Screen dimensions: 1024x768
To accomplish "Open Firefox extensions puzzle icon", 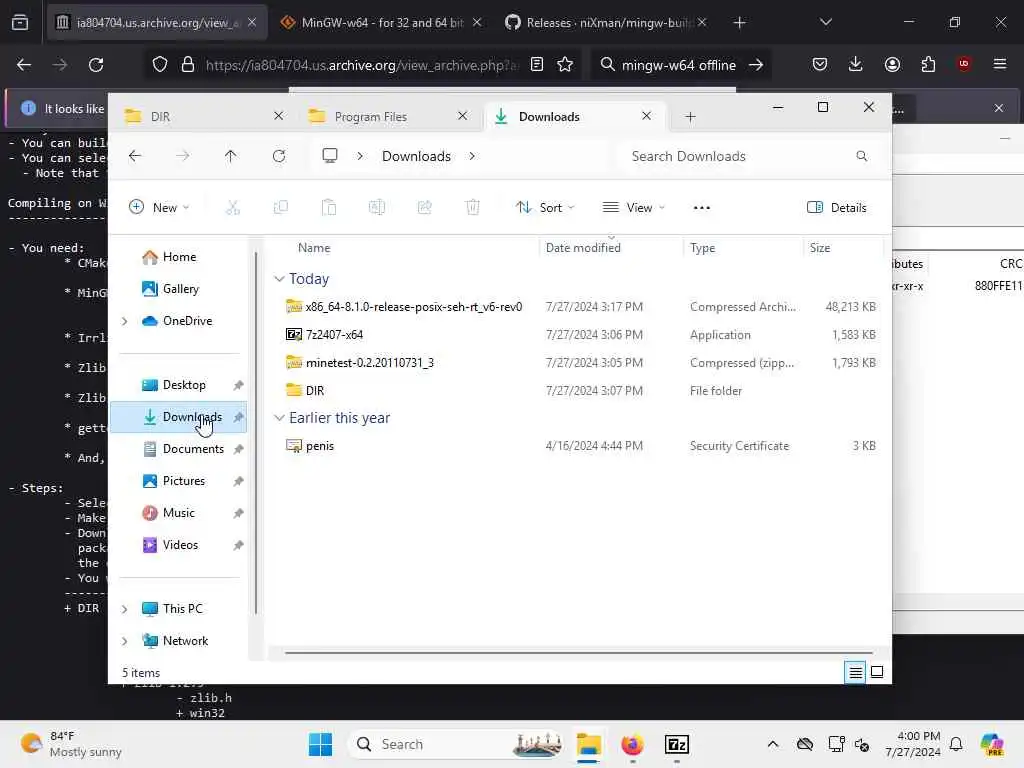I will coord(928,64).
